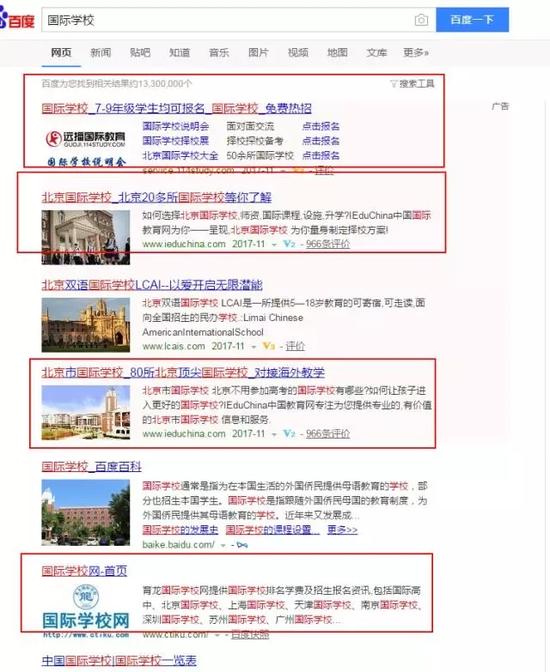Switch to the 视频 tab
Viewport: 550px width, 672px height.
point(298,53)
